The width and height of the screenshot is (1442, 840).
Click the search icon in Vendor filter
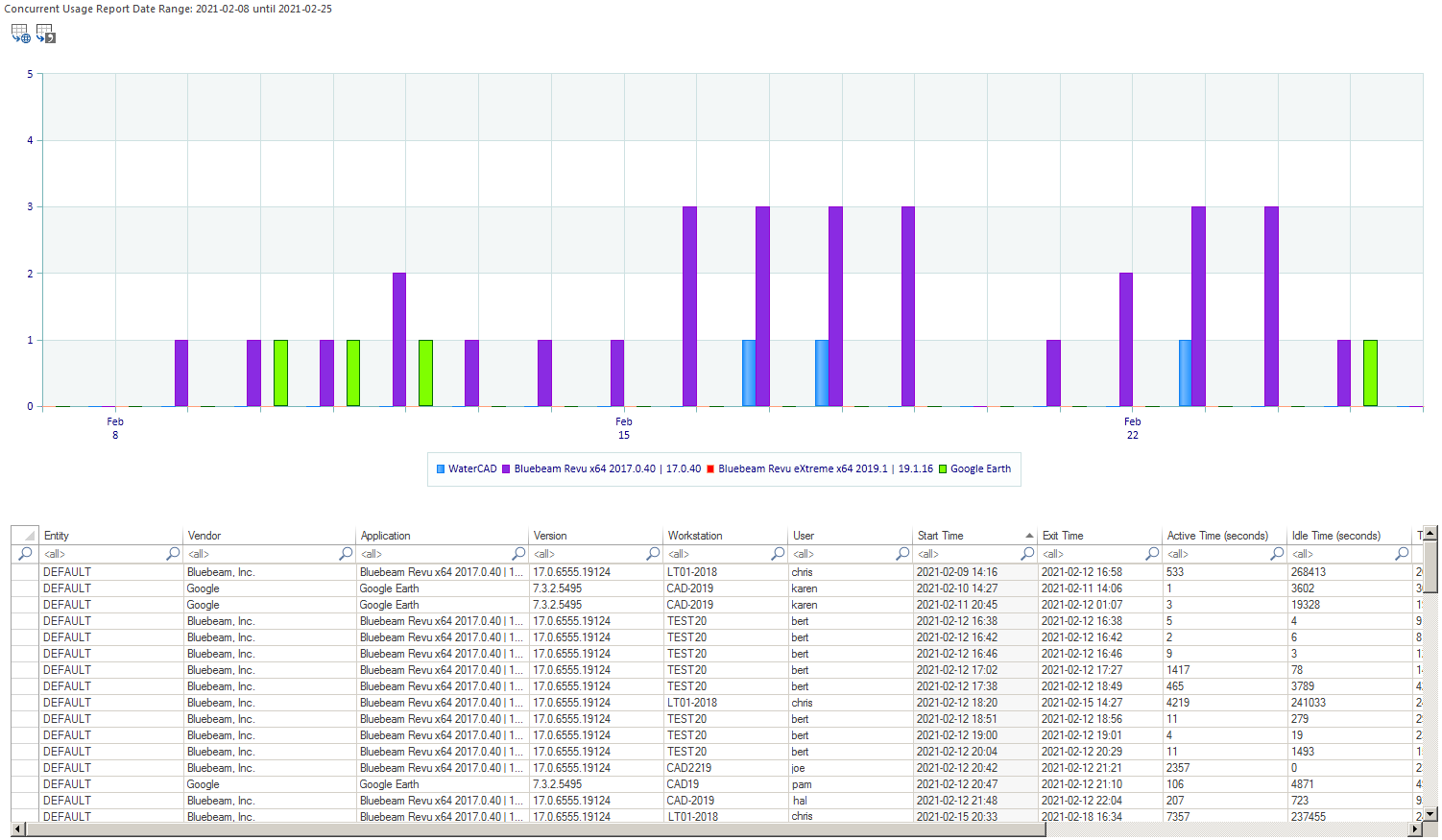(346, 554)
